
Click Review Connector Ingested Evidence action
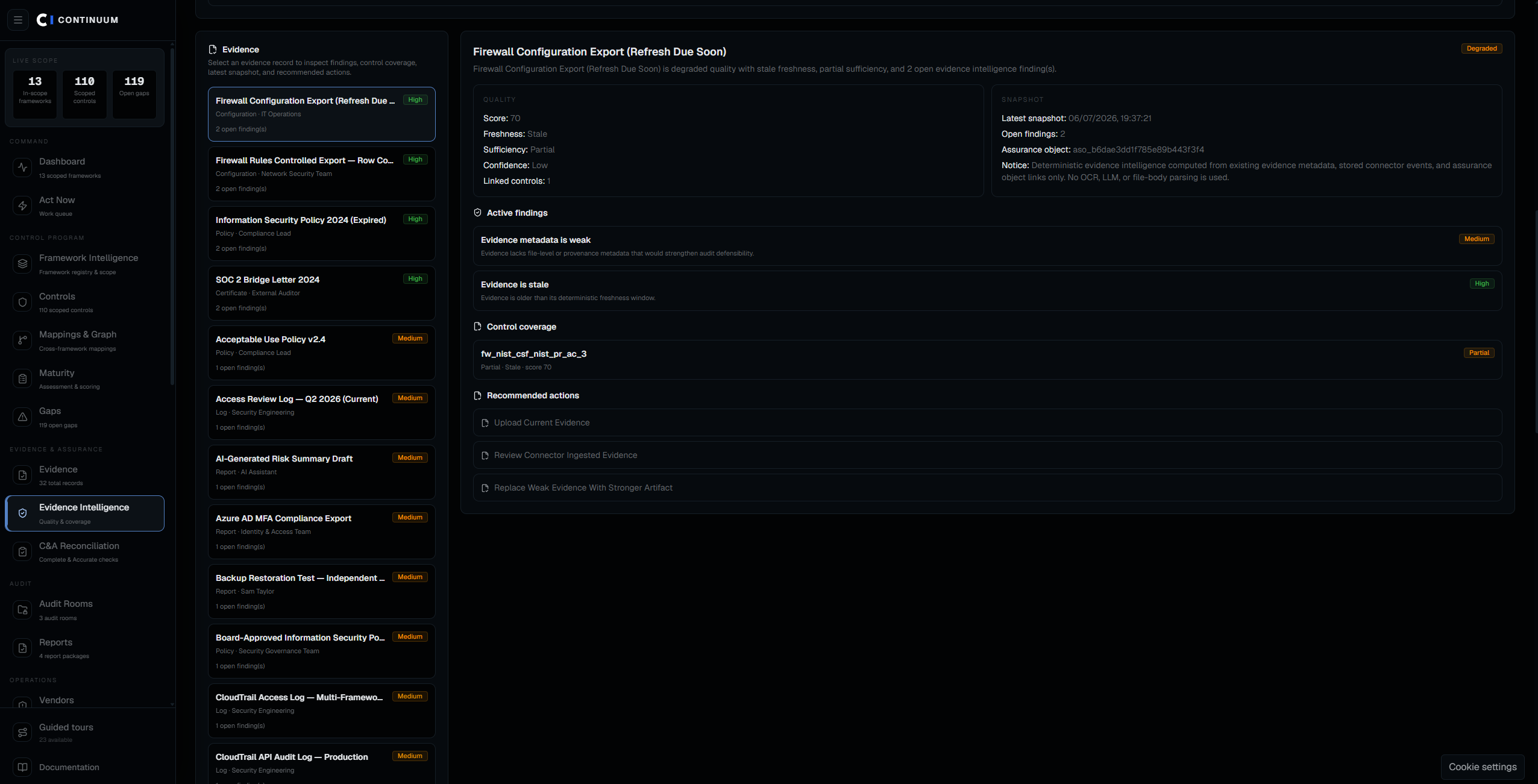click(987, 456)
